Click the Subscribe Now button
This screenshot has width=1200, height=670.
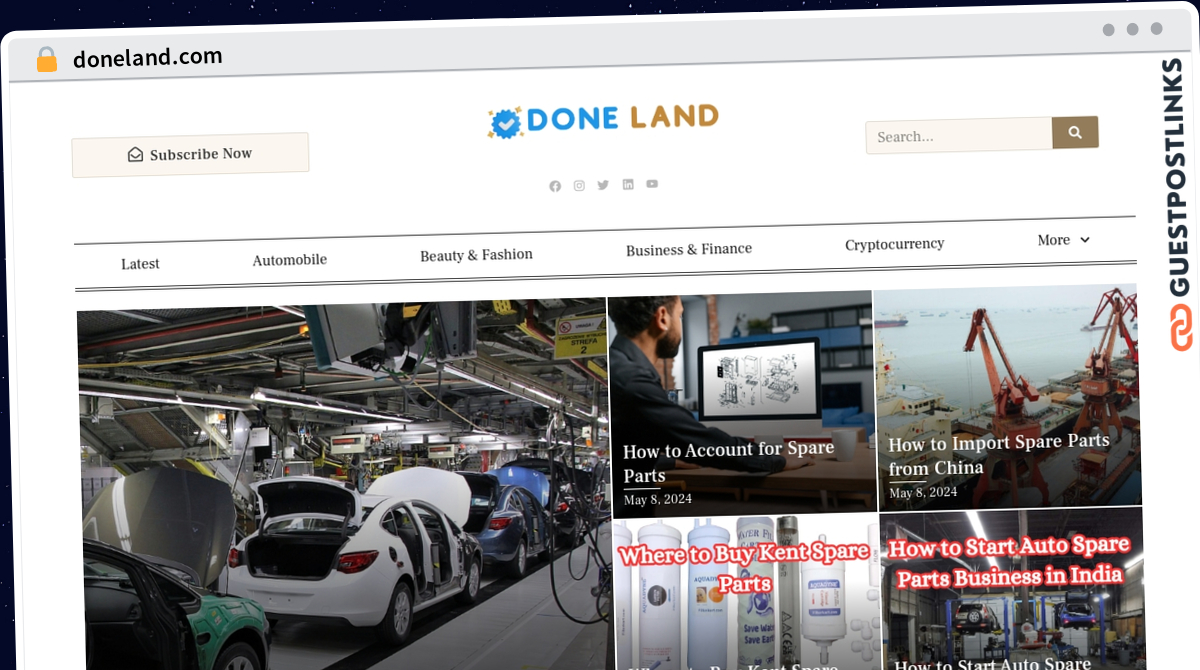tap(190, 155)
